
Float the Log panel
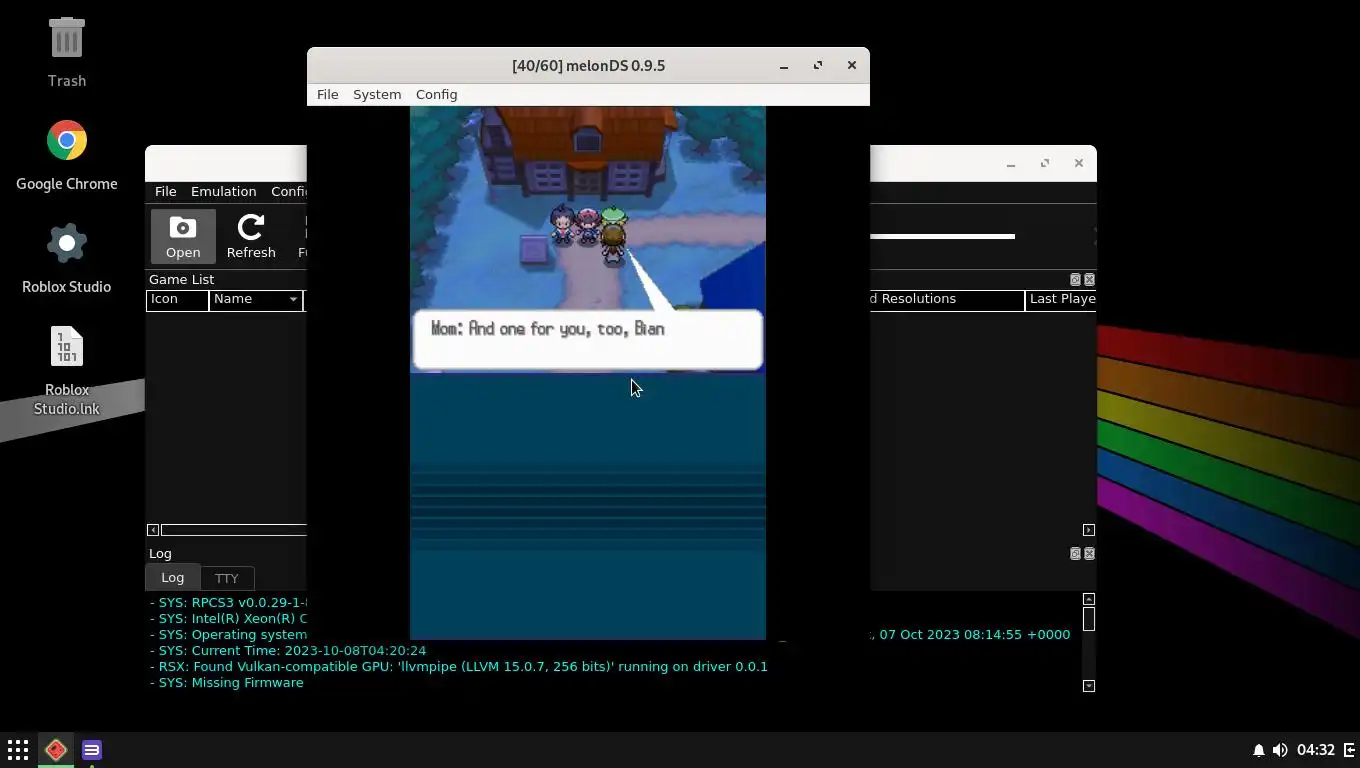(1075, 553)
